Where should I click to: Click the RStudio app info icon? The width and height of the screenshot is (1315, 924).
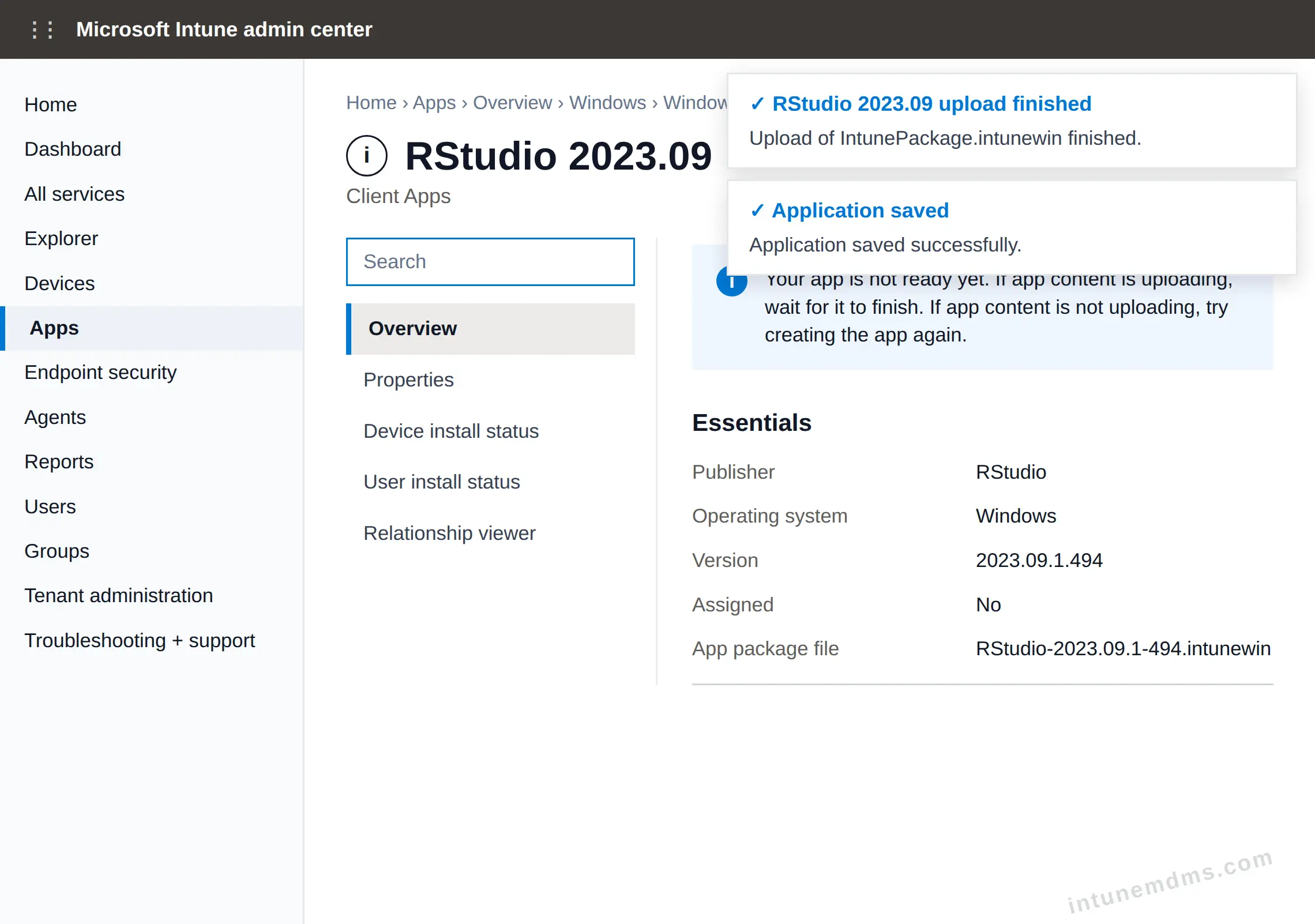point(367,156)
